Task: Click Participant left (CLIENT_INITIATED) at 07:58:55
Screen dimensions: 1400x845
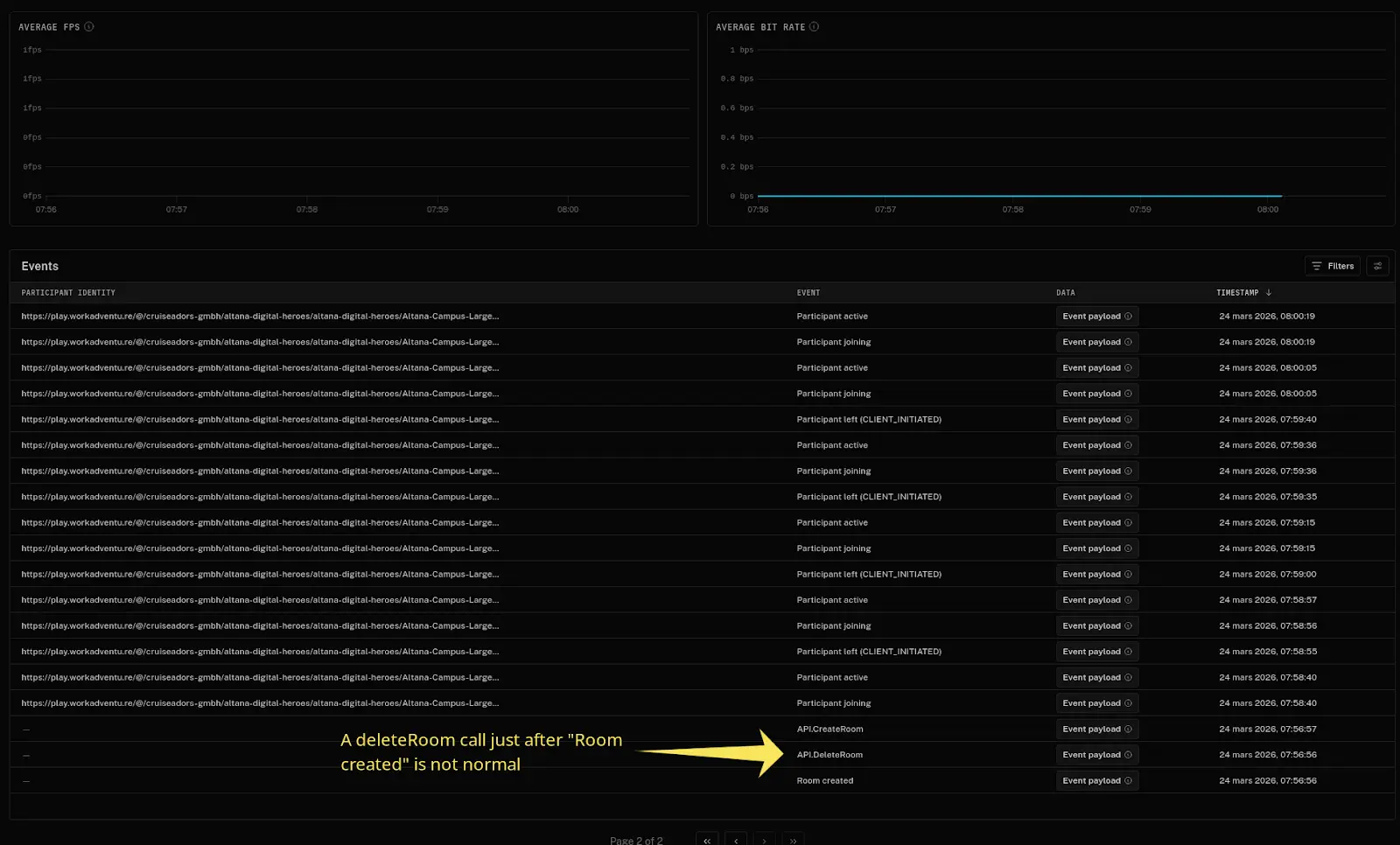Action: click(869, 652)
